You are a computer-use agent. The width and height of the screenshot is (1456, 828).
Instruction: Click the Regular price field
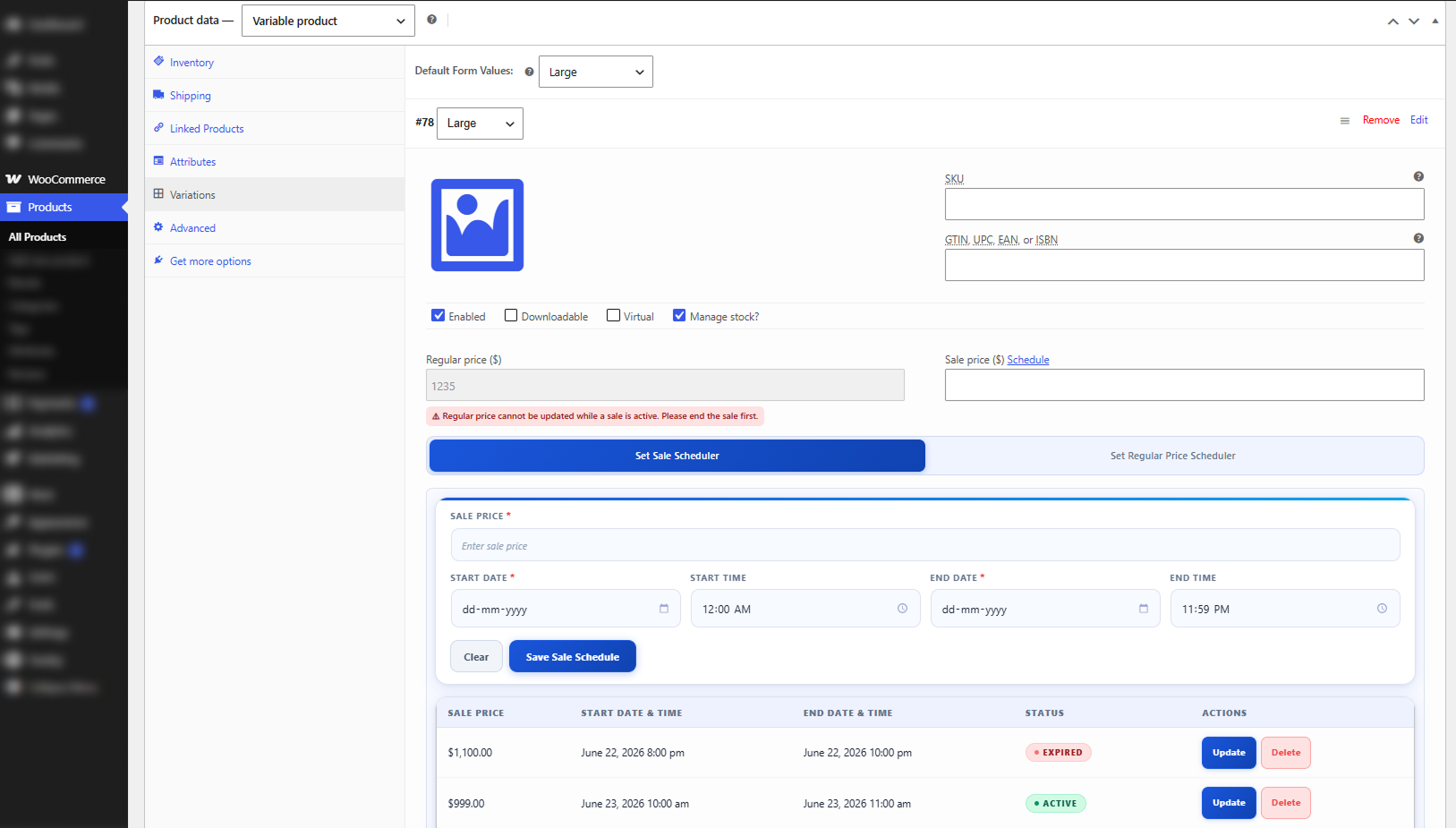(x=665, y=385)
